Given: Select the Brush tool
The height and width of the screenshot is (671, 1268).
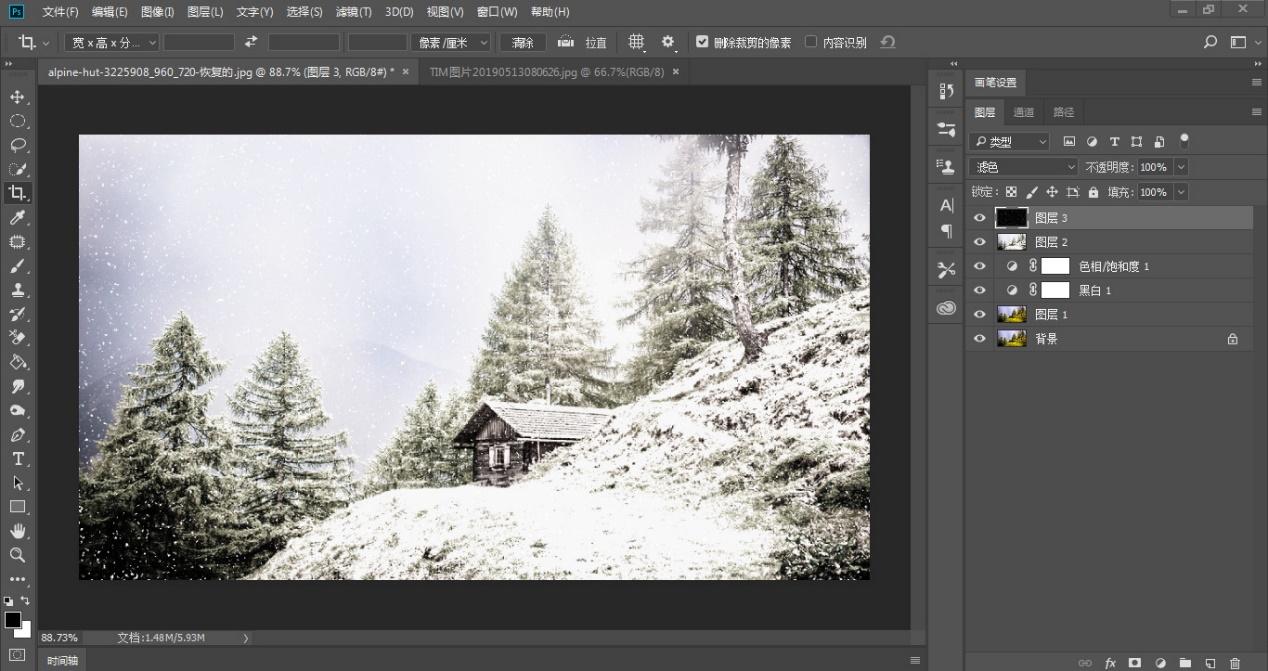Looking at the screenshot, I should tap(17, 266).
